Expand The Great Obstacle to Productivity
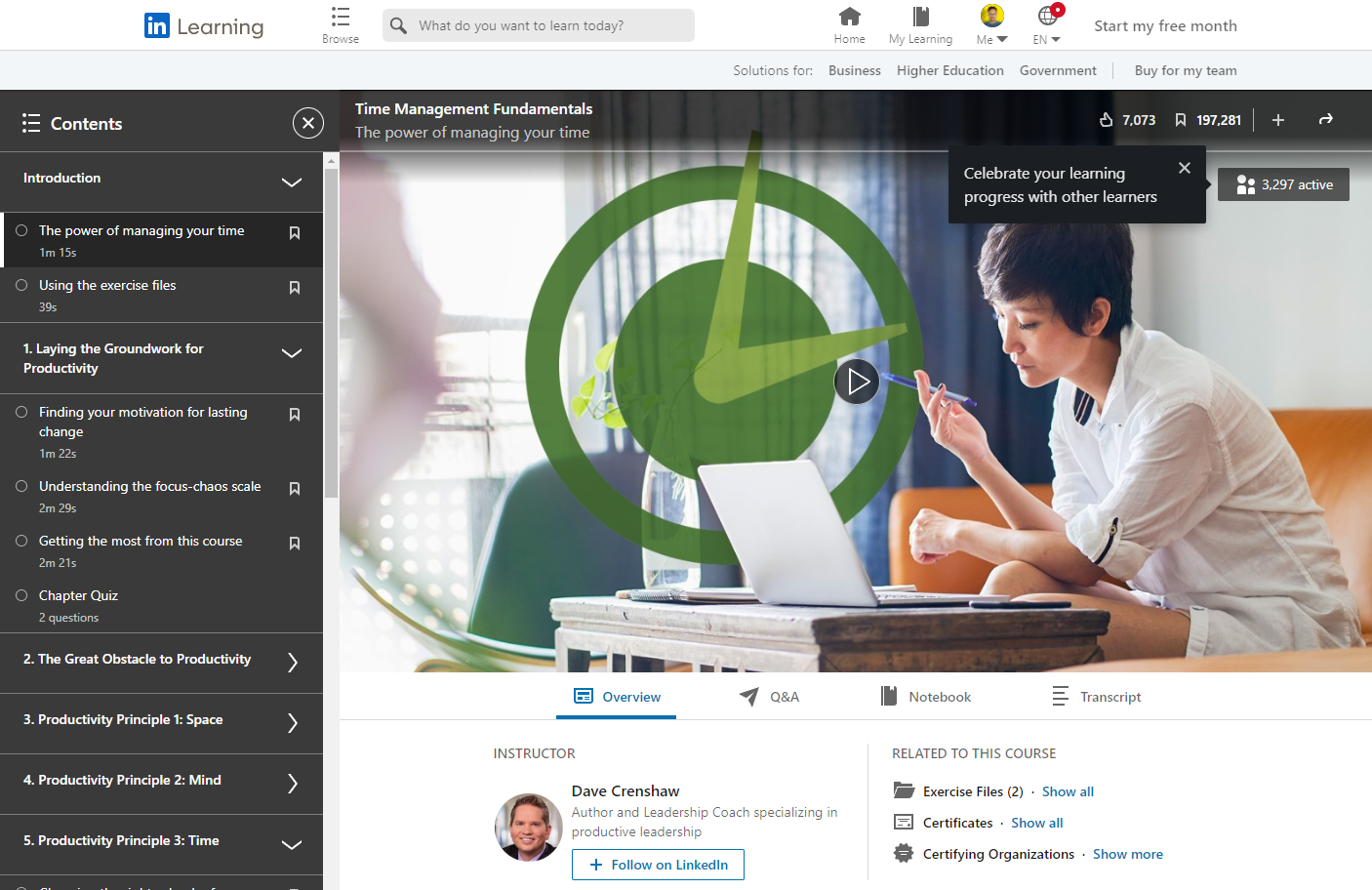Screen dimensions: 1372x890 pyautogui.click(x=293, y=663)
